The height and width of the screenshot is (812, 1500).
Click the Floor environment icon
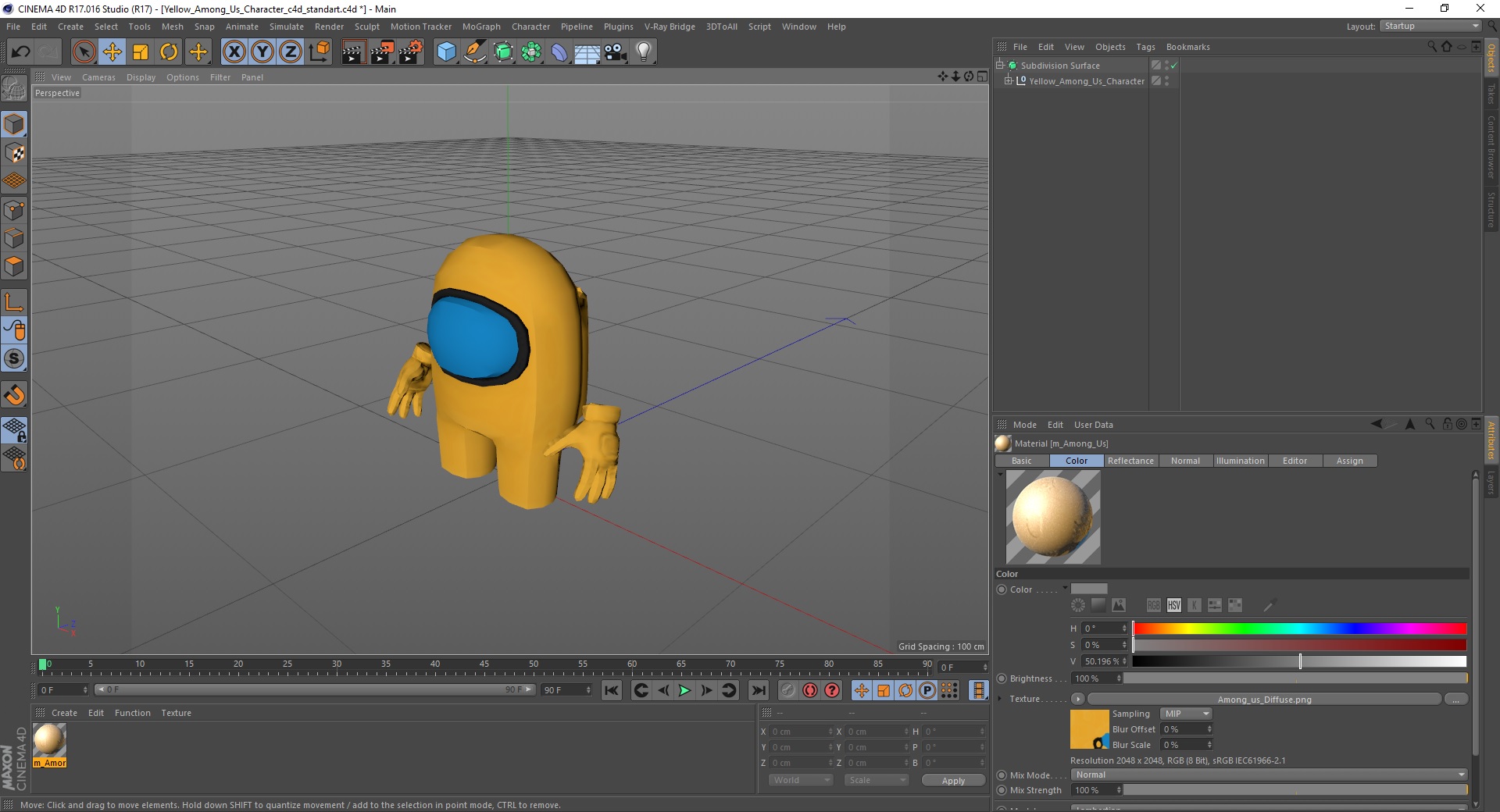tap(587, 52)
